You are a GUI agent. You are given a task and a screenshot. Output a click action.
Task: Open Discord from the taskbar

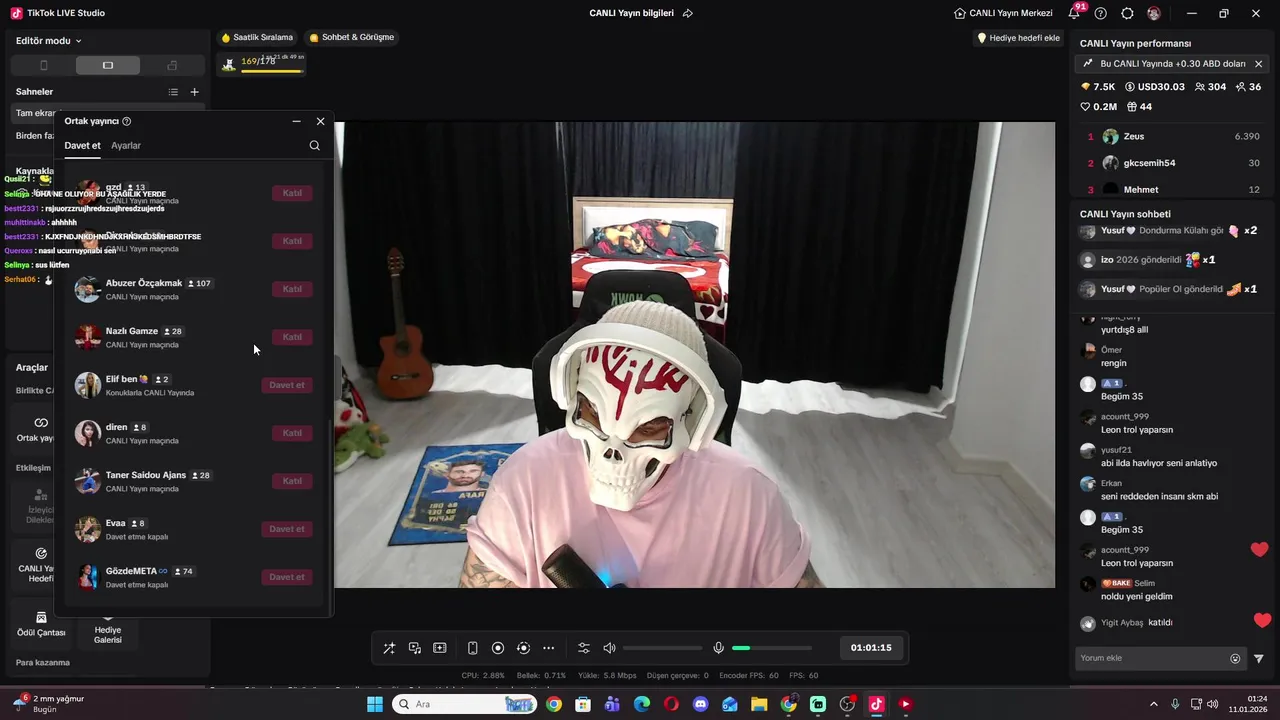click(x=700, y=704)
